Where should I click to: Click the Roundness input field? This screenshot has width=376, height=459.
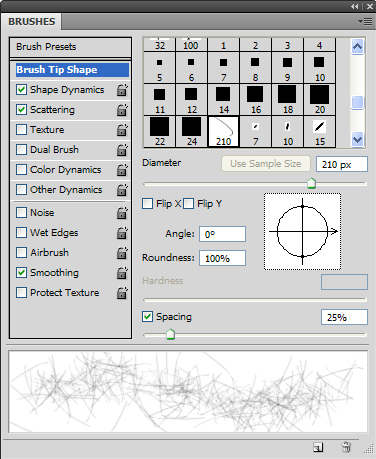pyautogui.click(x=222, y=258)
